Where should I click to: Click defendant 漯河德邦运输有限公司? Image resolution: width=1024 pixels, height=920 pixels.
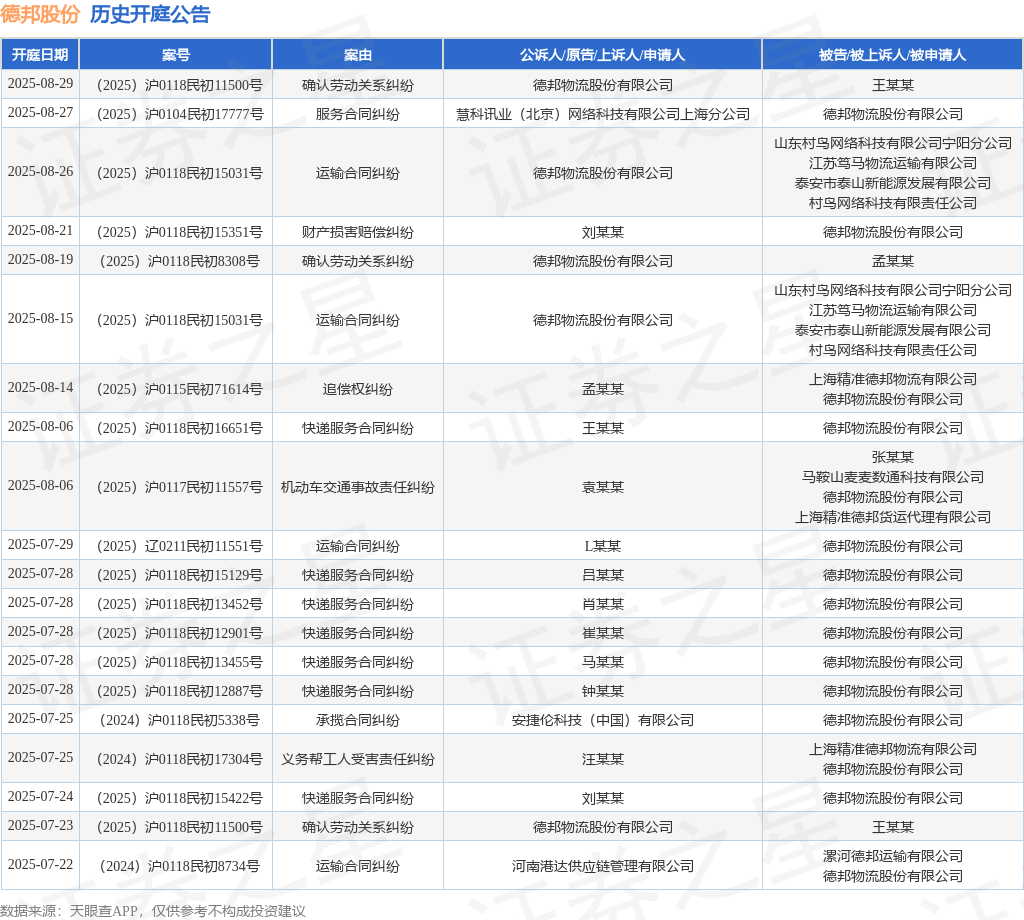point(893,856)
